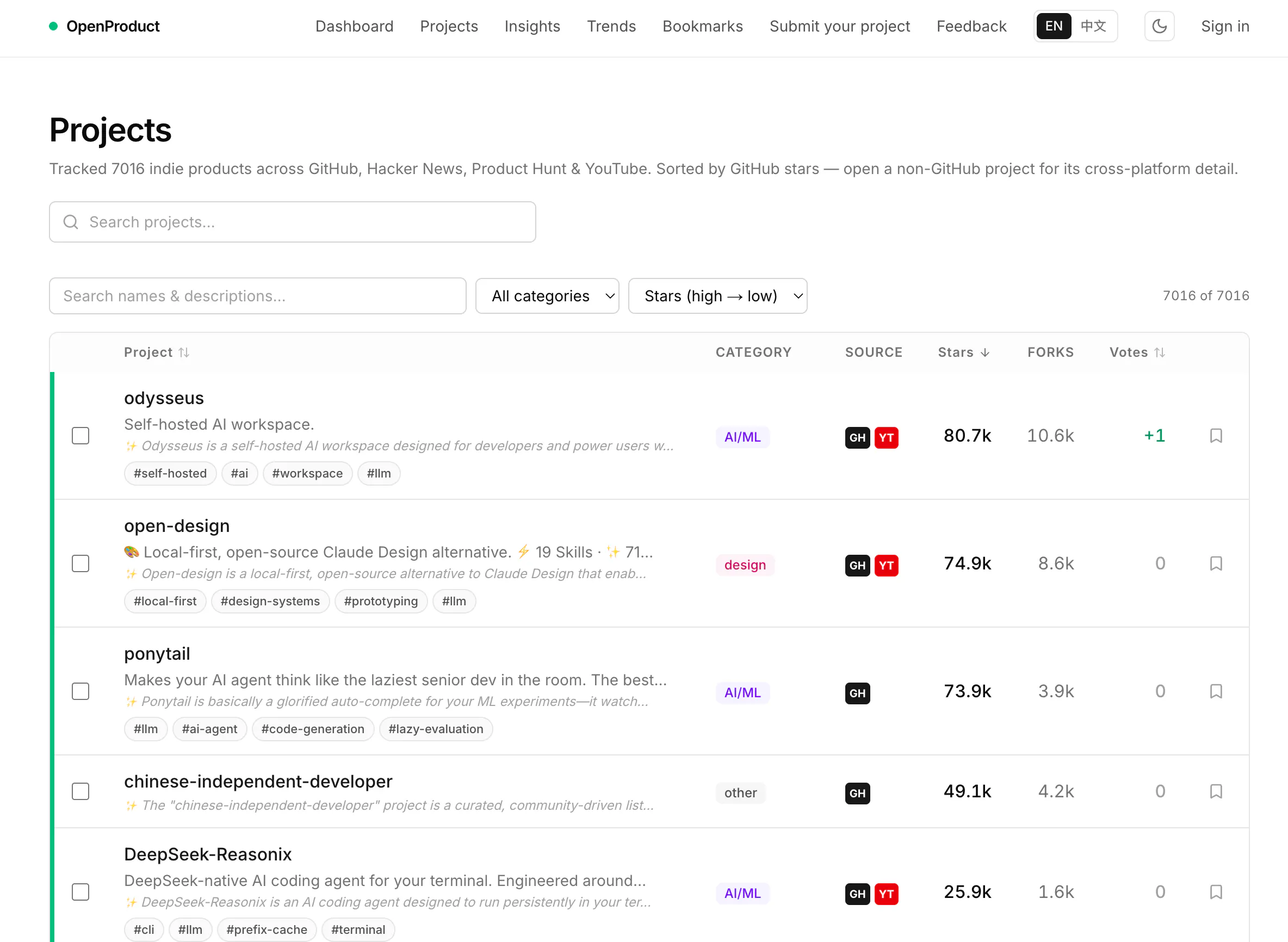Bookmark the chinese-independent-developer project
Image resolution: width=1288 pixels, height=942 pixels.
point(1216,791)
